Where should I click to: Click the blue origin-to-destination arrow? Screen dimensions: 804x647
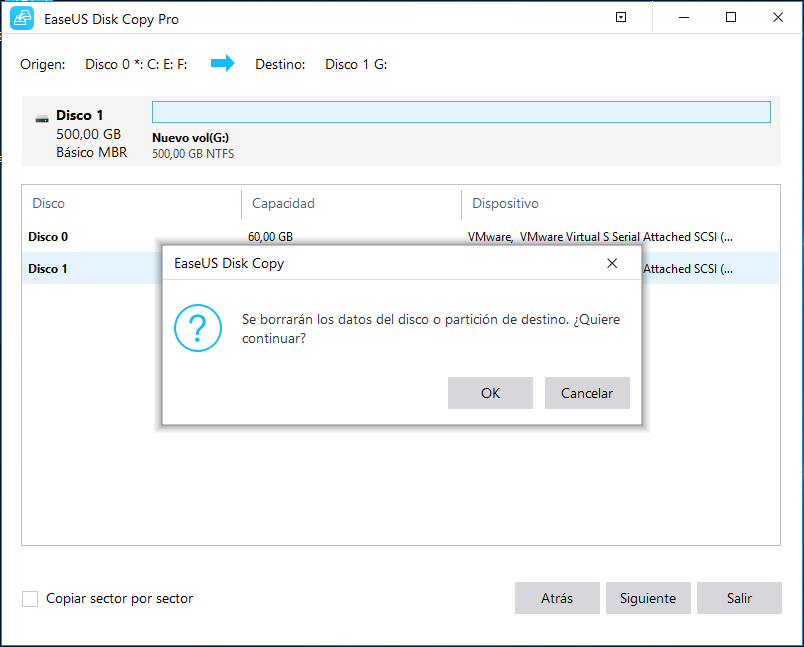tap(223, 64)
